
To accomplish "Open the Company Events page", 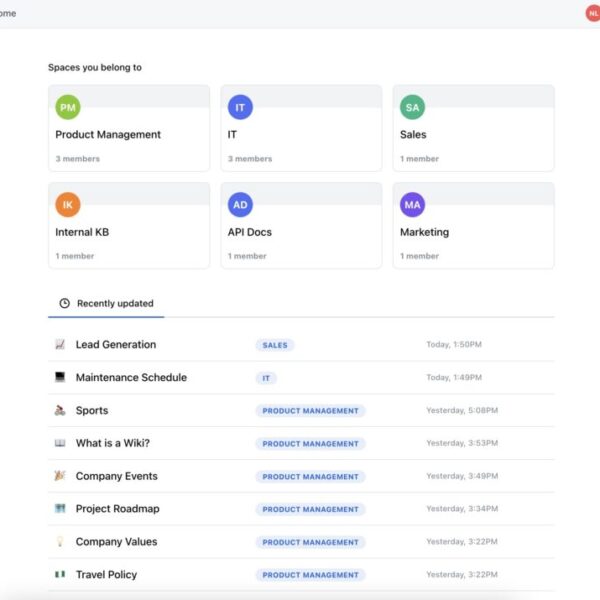I will tap(116, 477).
